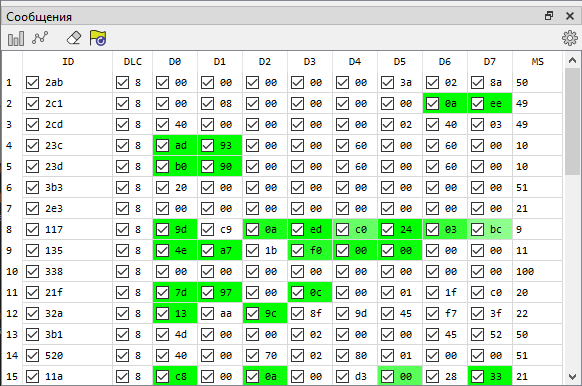582x386 pixels.
Task: Open the line graph plot icon
Action: (40, 38)
